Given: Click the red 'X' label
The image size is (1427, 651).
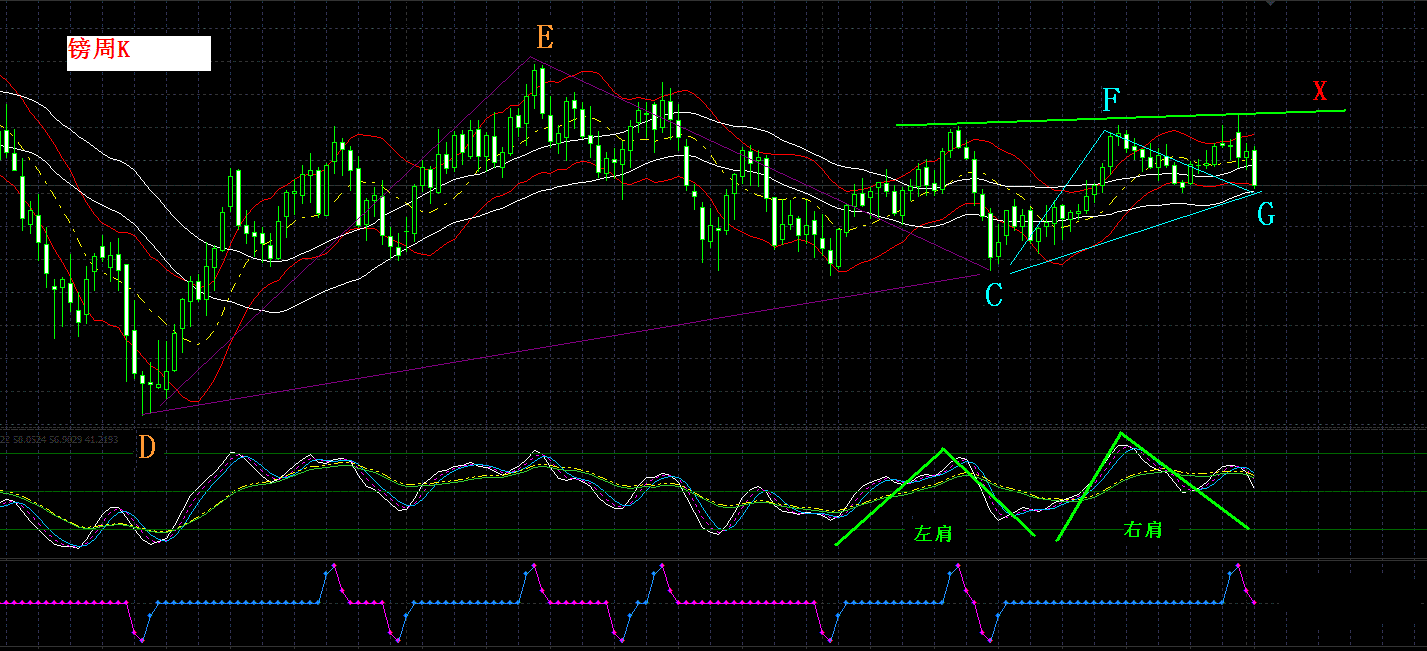Looking at the screenshot, I should click(1320, 91).
